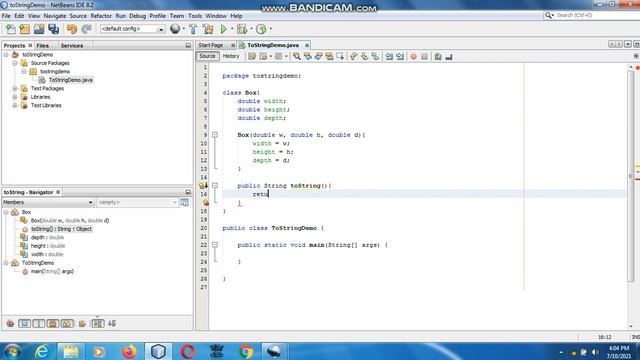Open the Navigate menu

click(55, 16)
